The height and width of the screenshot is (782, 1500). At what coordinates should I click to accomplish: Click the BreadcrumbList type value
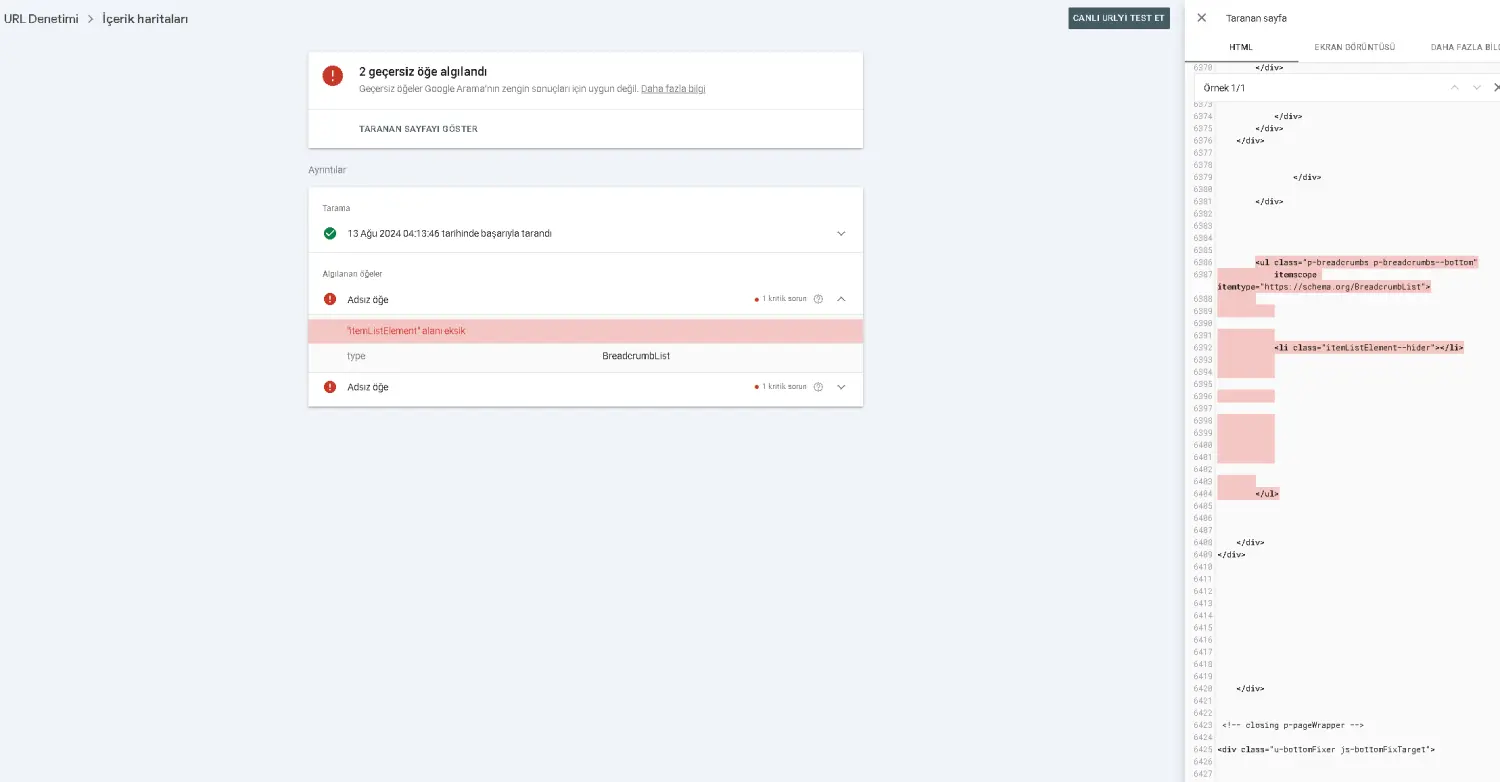coord(636,356)
